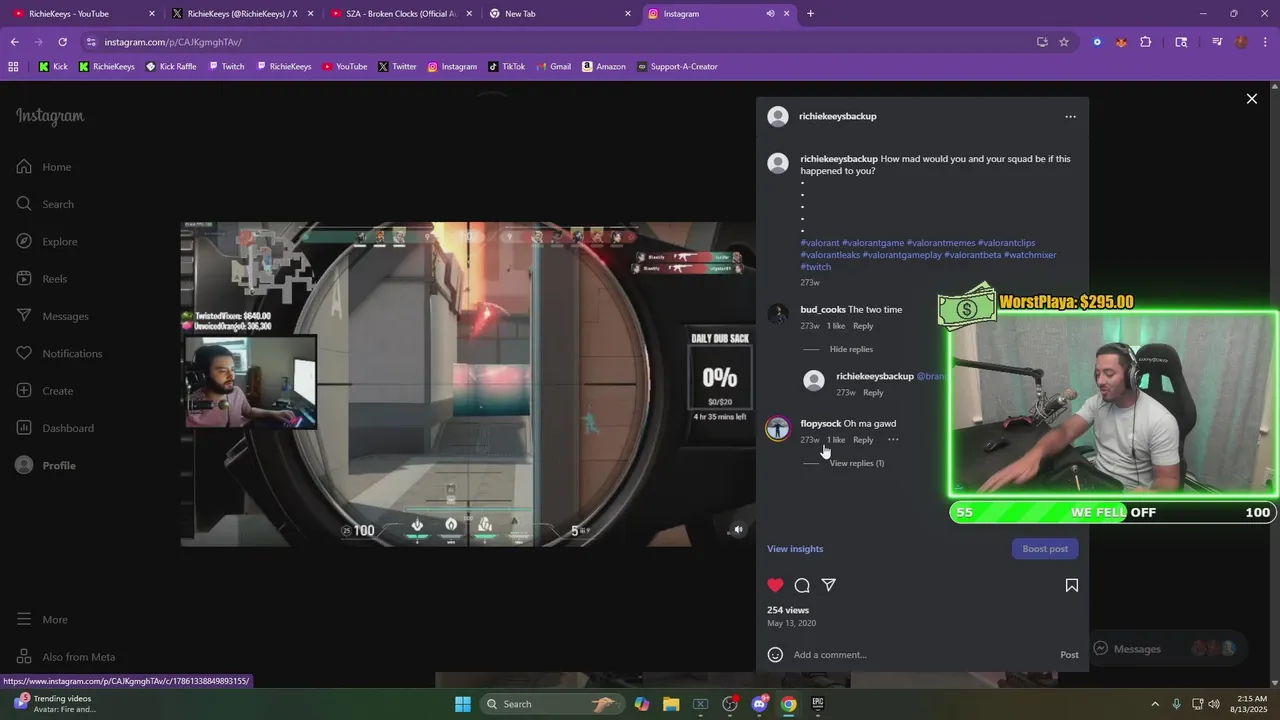Open Explore in the Instagram sidebar

pyautogui.click(x=47, y=242)
